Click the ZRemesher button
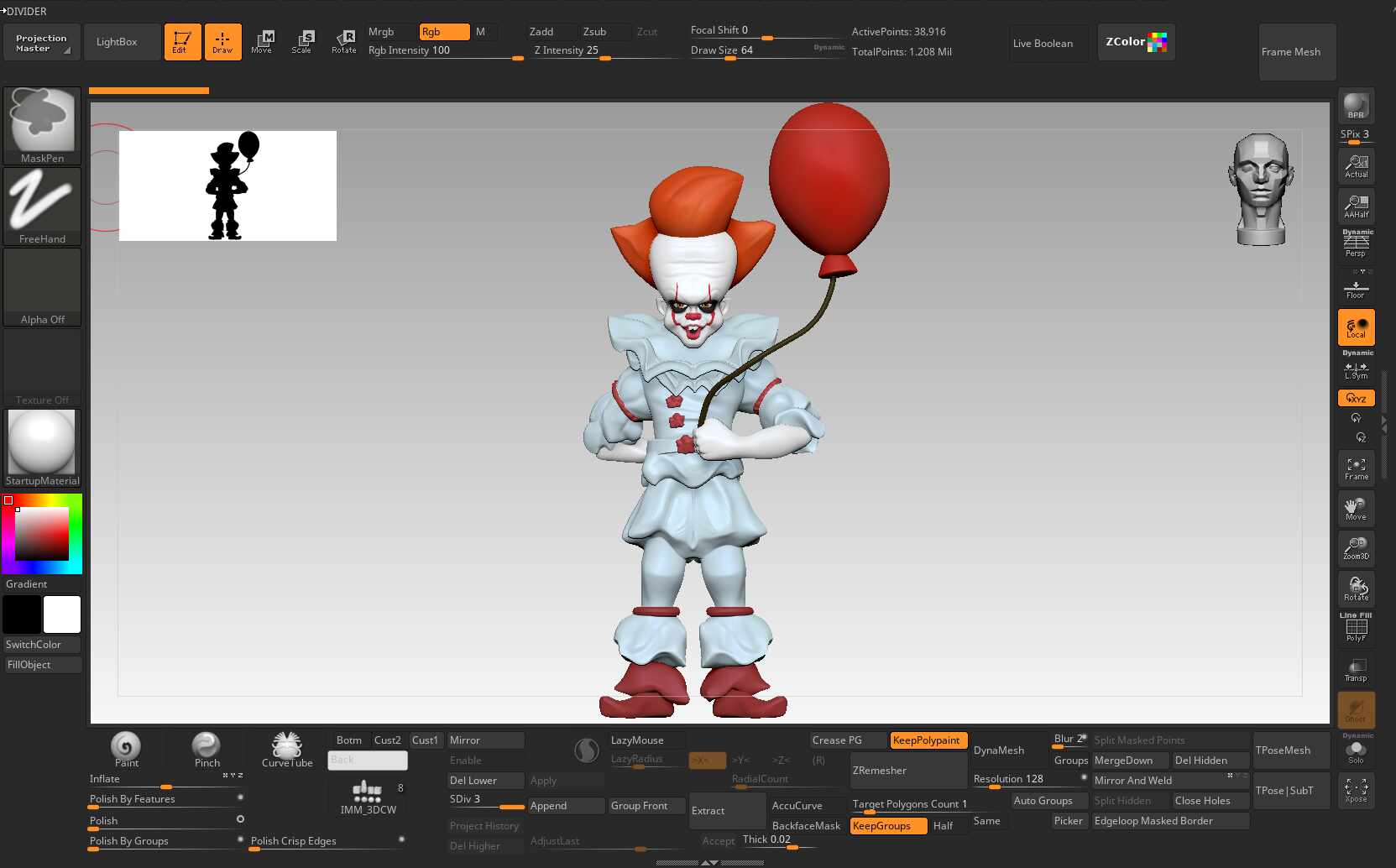This screenshot has height=868, width=1396. coord(907,771)
